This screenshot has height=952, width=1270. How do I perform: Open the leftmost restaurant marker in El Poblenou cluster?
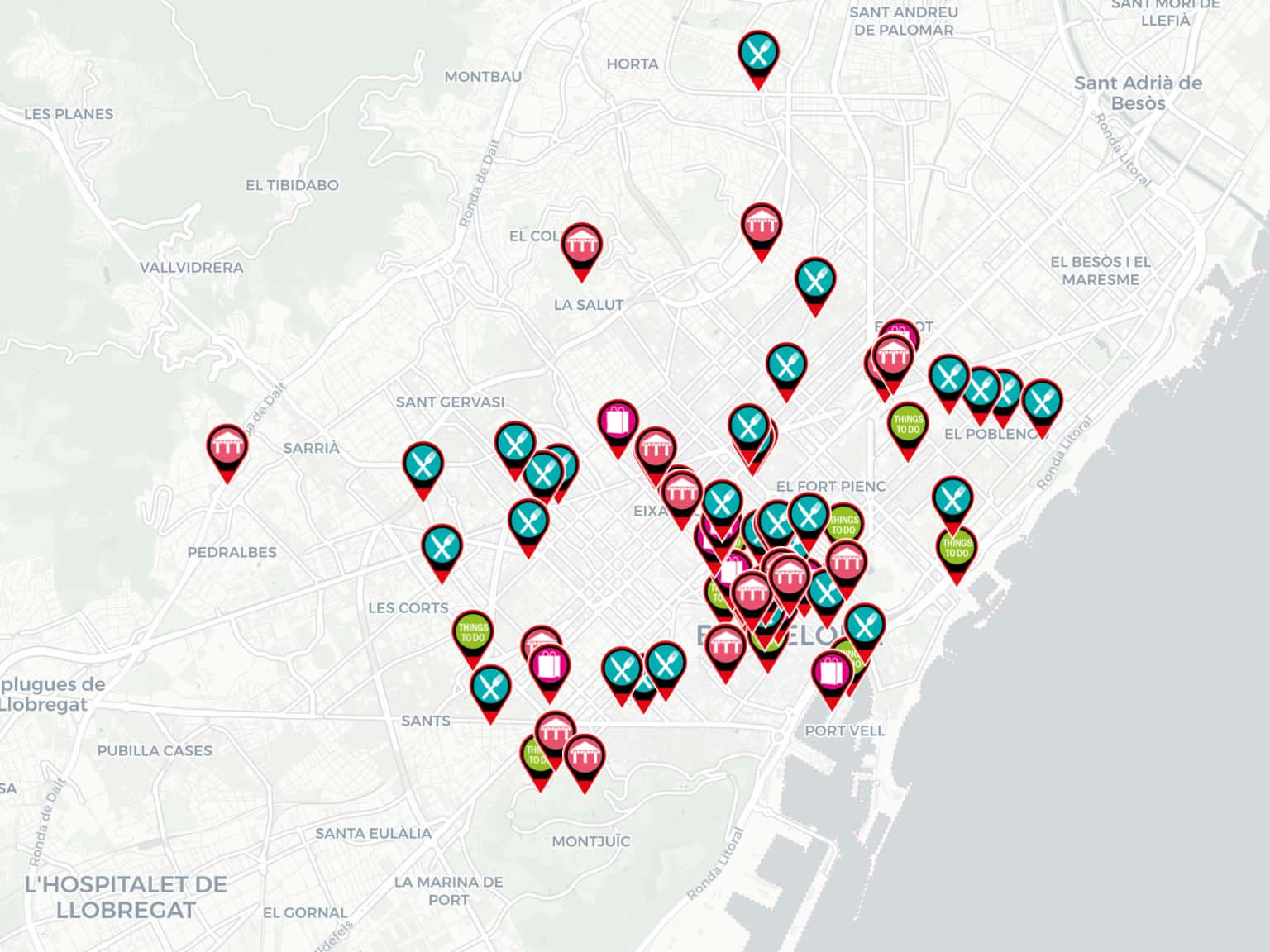coord(948,377)
